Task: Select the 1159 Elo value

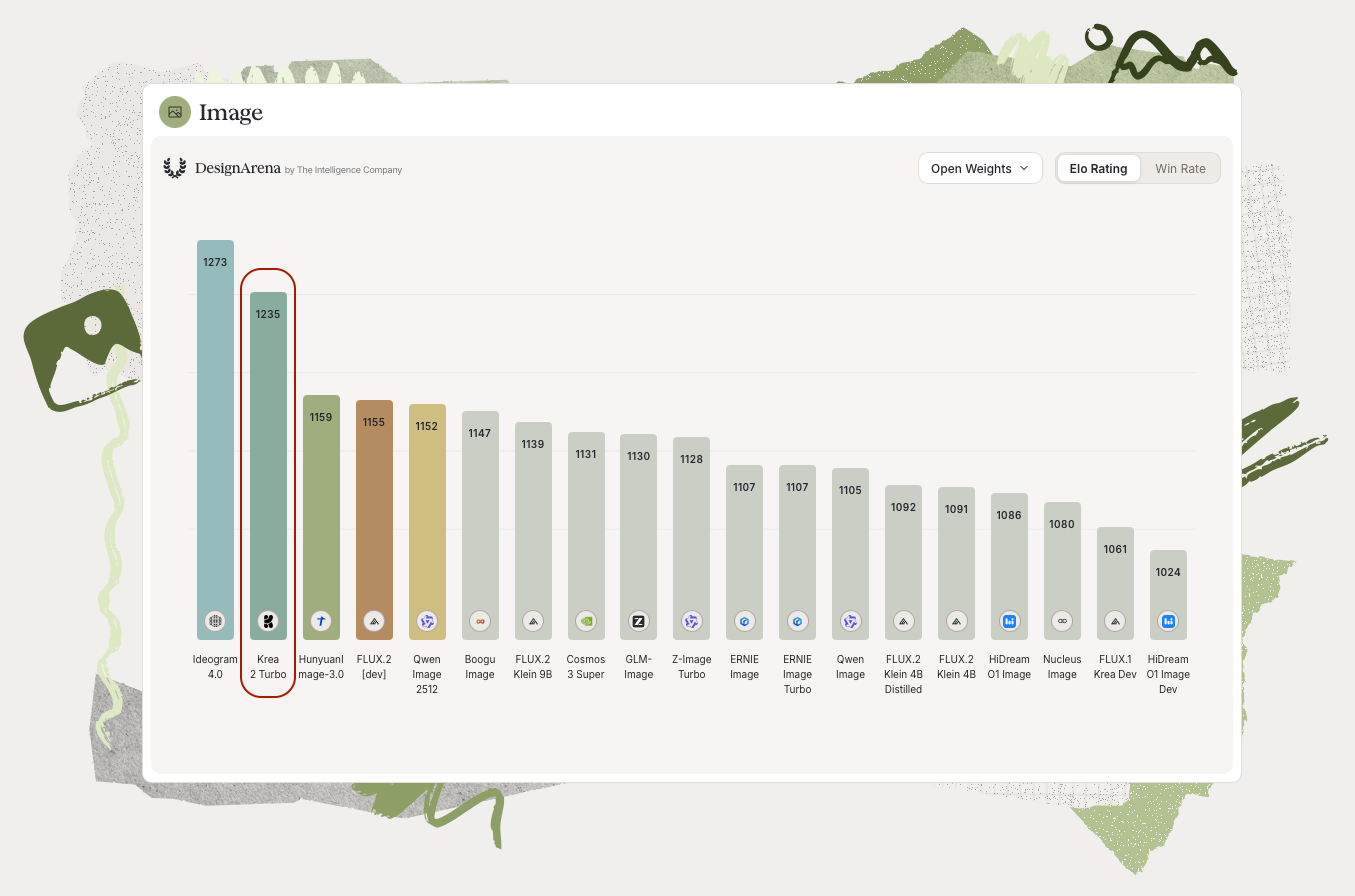Action: [321, 417]
